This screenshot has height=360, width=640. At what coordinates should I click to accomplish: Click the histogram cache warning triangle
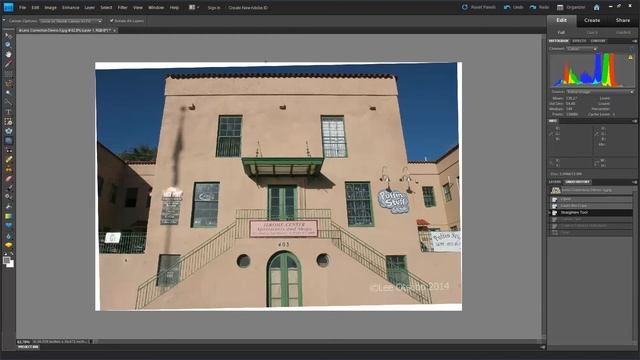pos(630,58)
